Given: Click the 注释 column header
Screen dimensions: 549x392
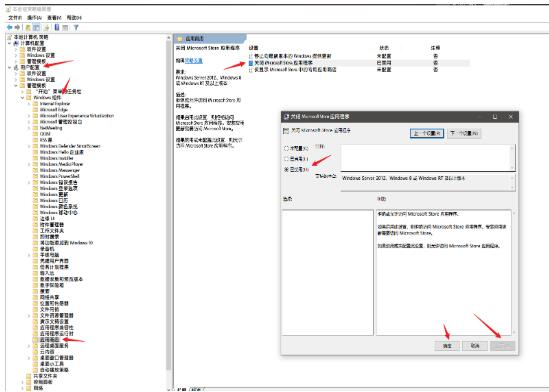Looking at the screenshot, I should click(435, 48).
